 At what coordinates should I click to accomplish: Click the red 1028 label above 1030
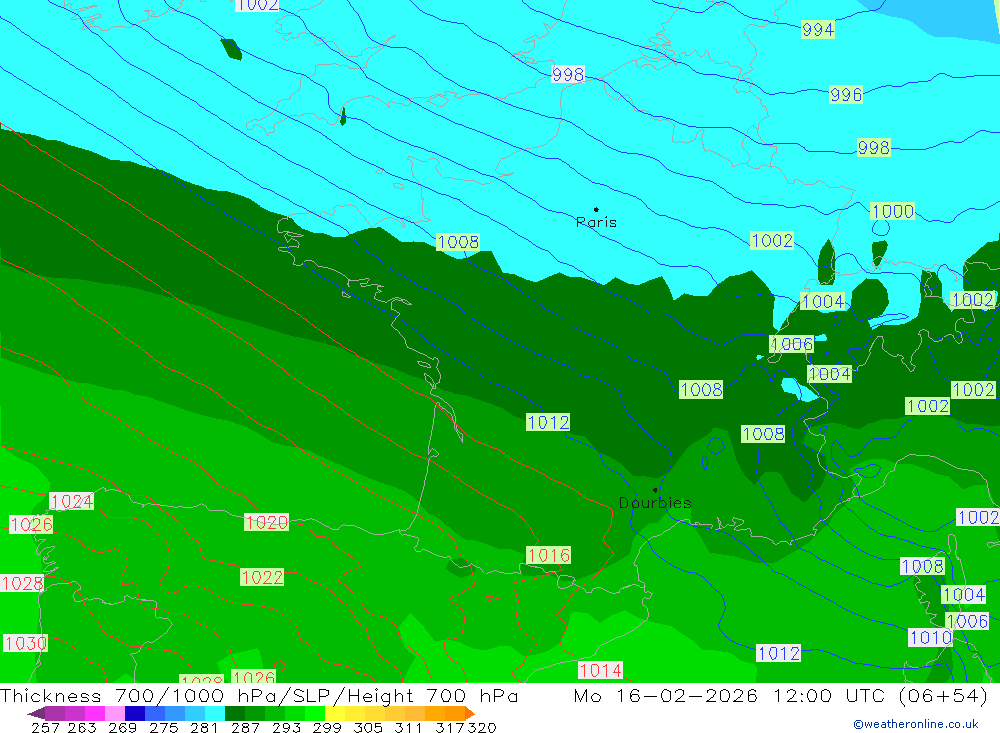(x=22, y=584)
